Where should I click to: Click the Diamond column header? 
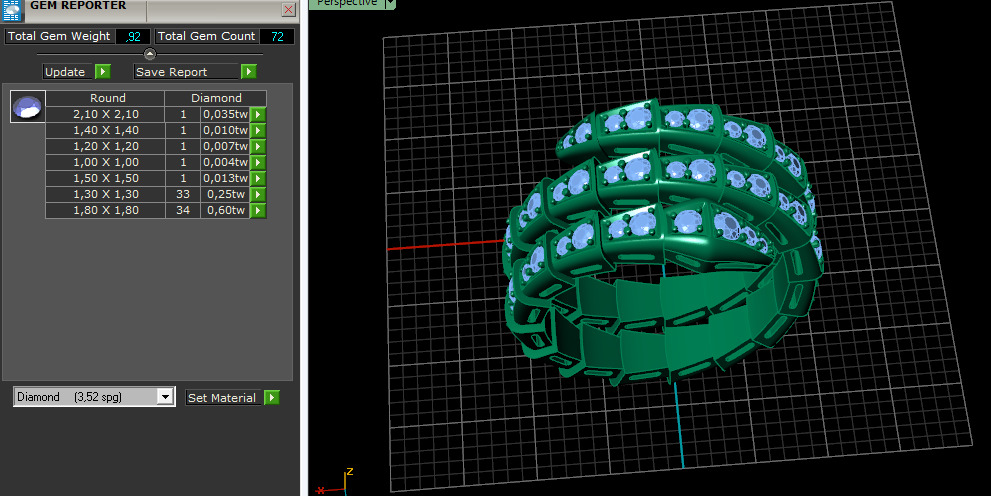pos(216,98)
